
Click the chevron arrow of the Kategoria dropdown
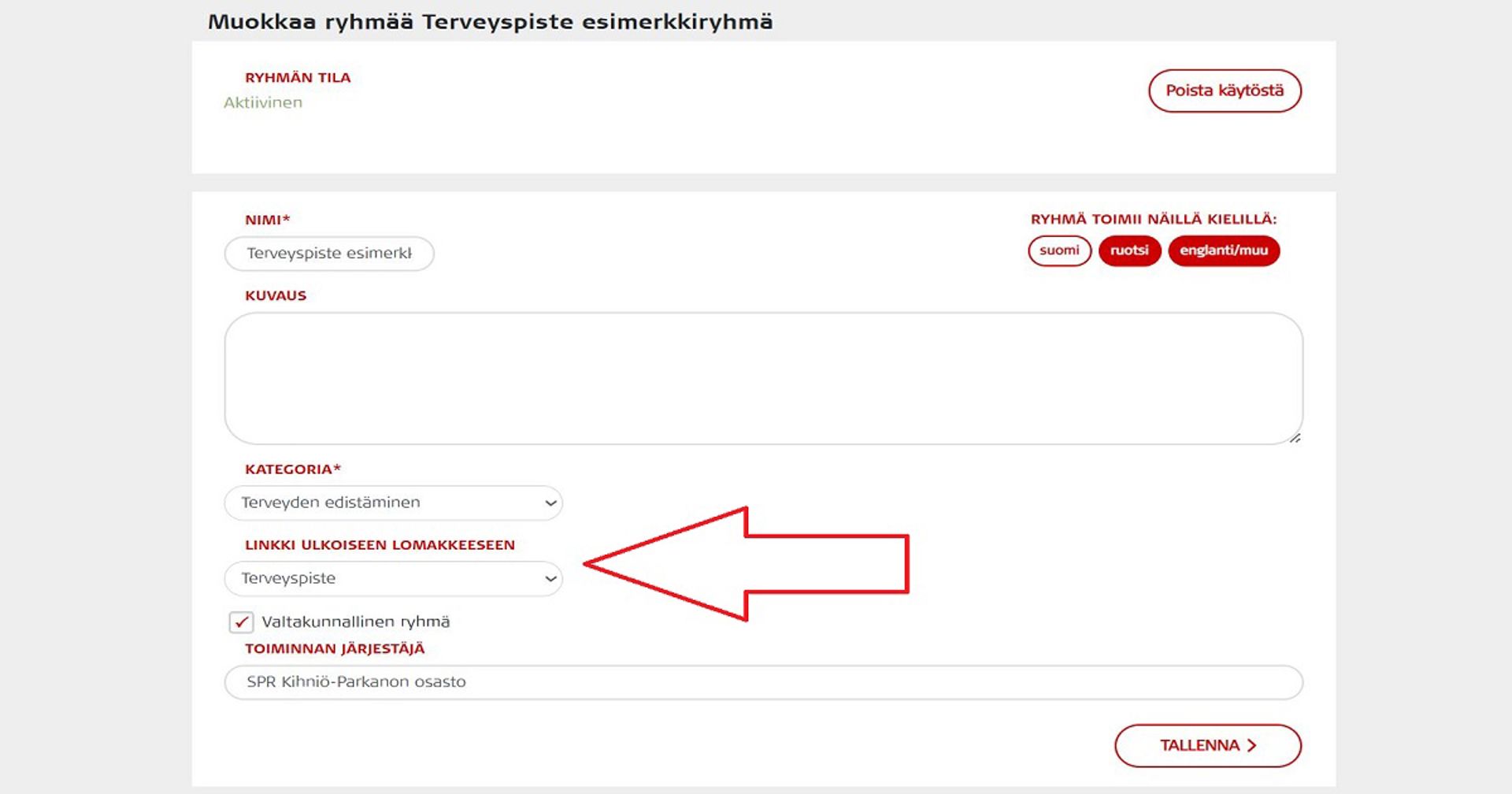pyautogui.click(x=550, y=503)
